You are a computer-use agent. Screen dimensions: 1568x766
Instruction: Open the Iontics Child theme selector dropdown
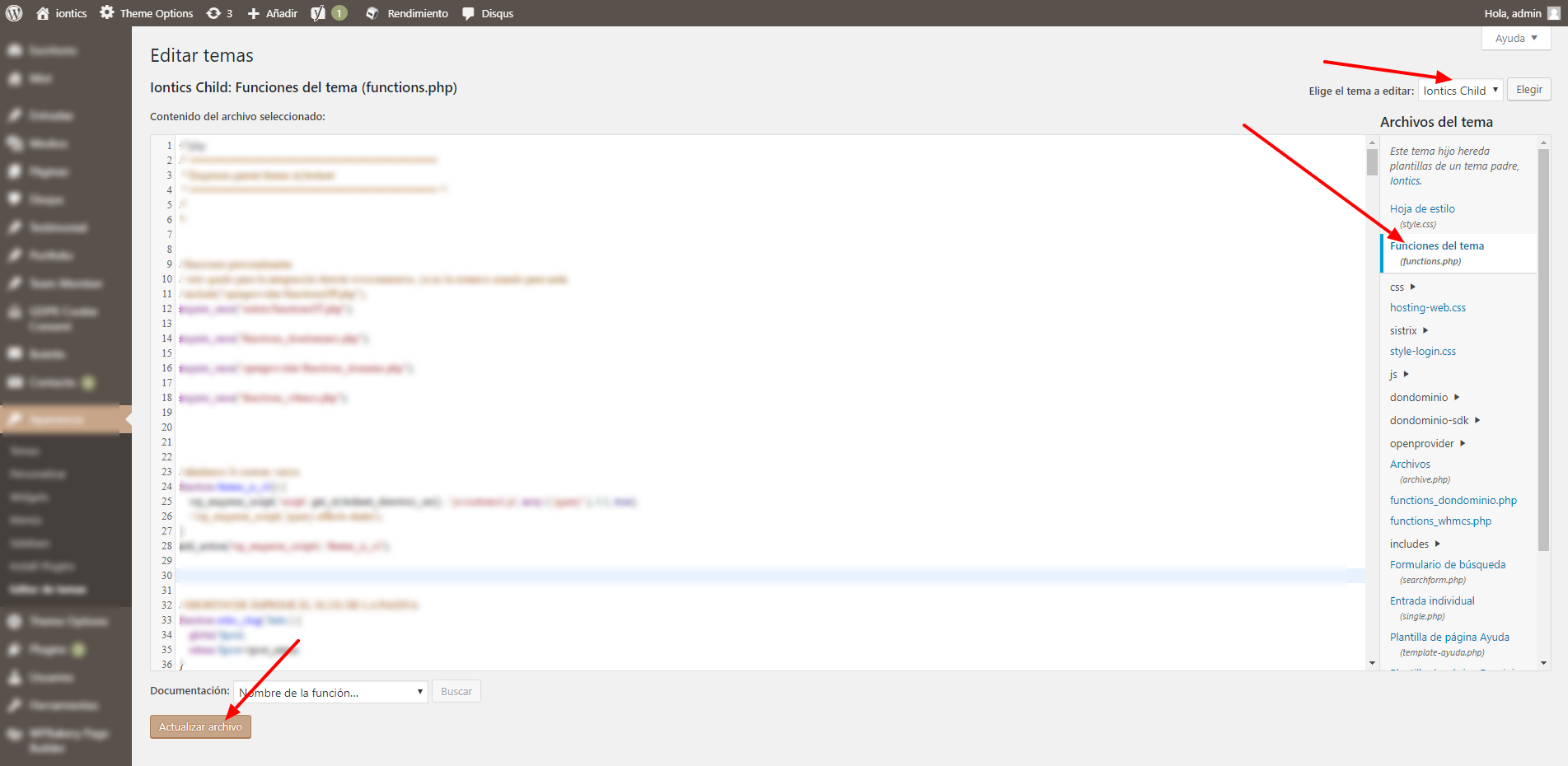click(1459, 90)
